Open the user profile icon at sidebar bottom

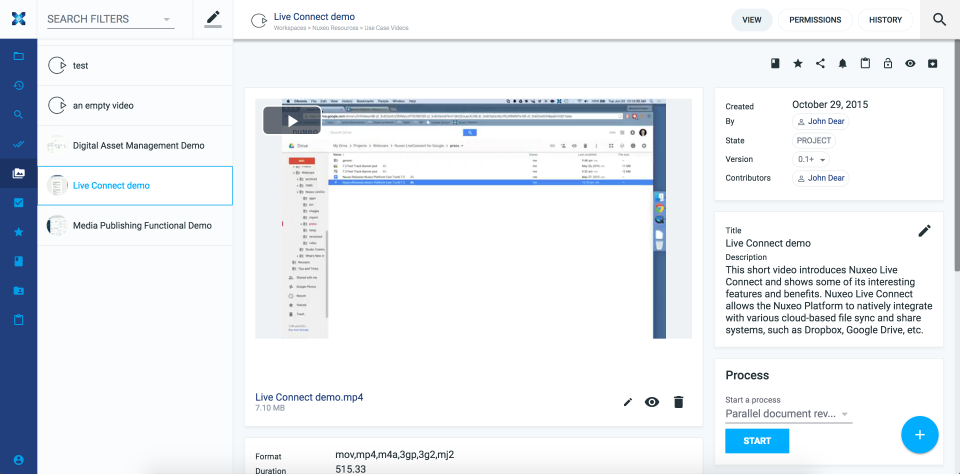click(18, 459)
